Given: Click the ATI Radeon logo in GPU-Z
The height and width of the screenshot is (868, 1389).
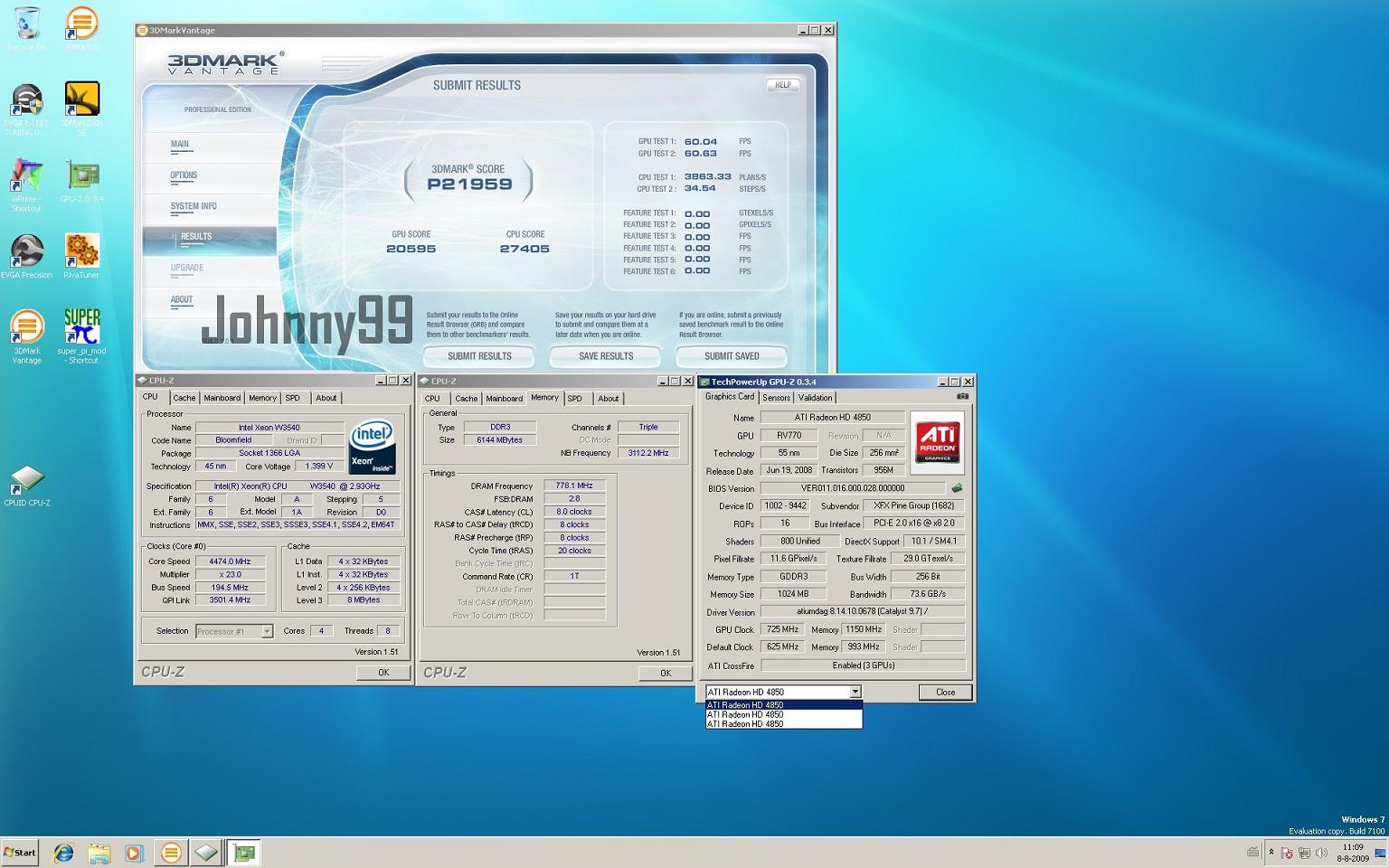Looking at the screenshot, I should pyautogui.click(x=937, y=441).
